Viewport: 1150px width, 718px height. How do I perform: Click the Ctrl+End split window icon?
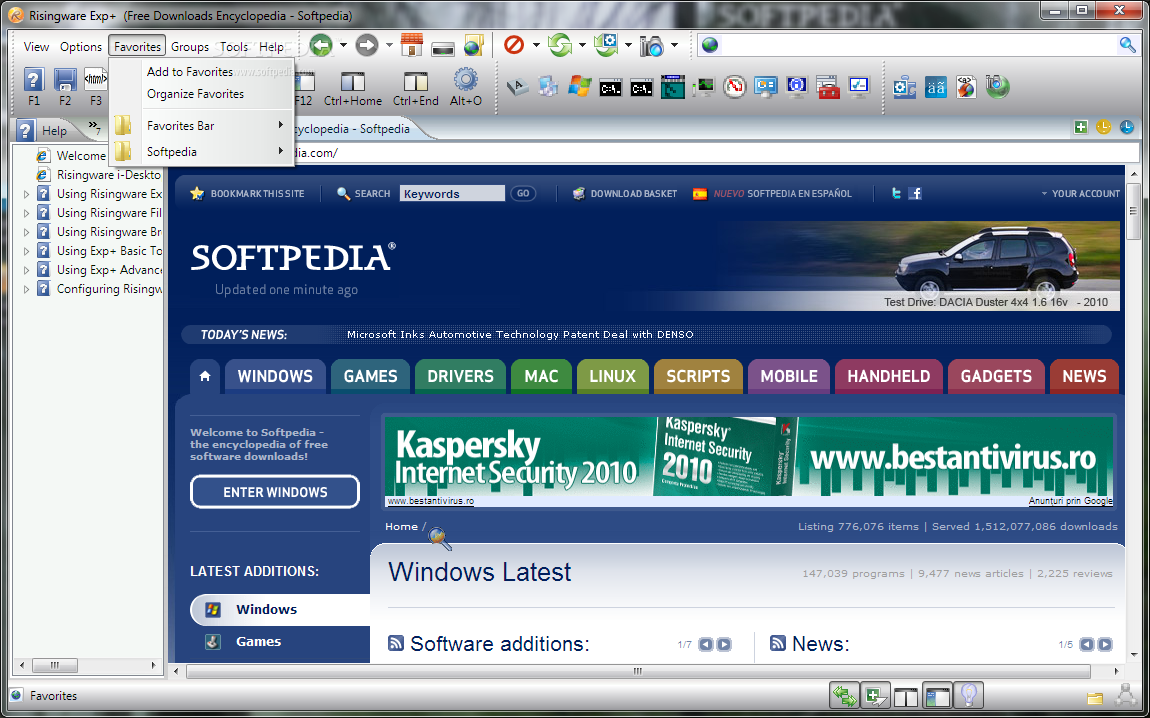(416, 81)
